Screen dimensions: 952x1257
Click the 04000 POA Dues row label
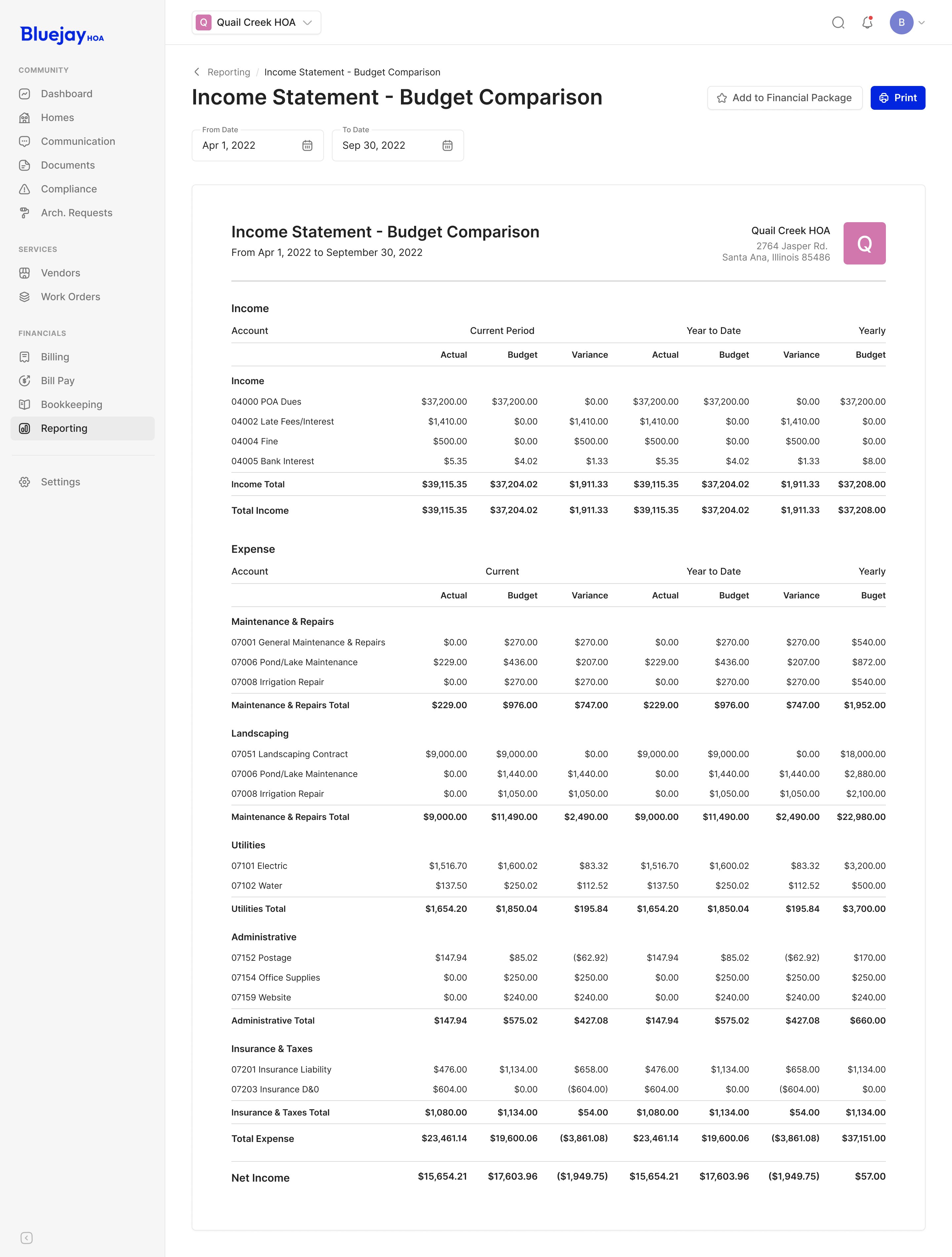266,402
